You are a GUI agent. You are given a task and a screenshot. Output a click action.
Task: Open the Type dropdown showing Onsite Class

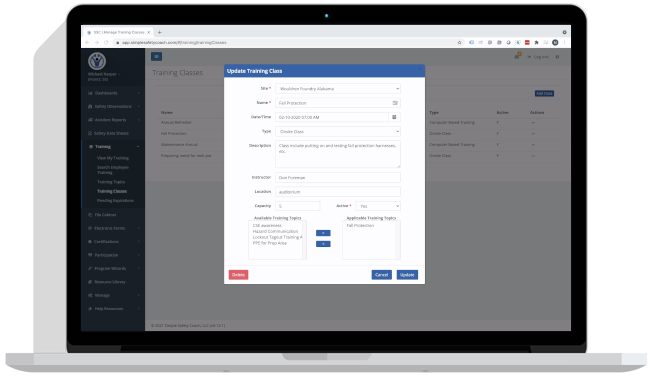pos(338,131)
